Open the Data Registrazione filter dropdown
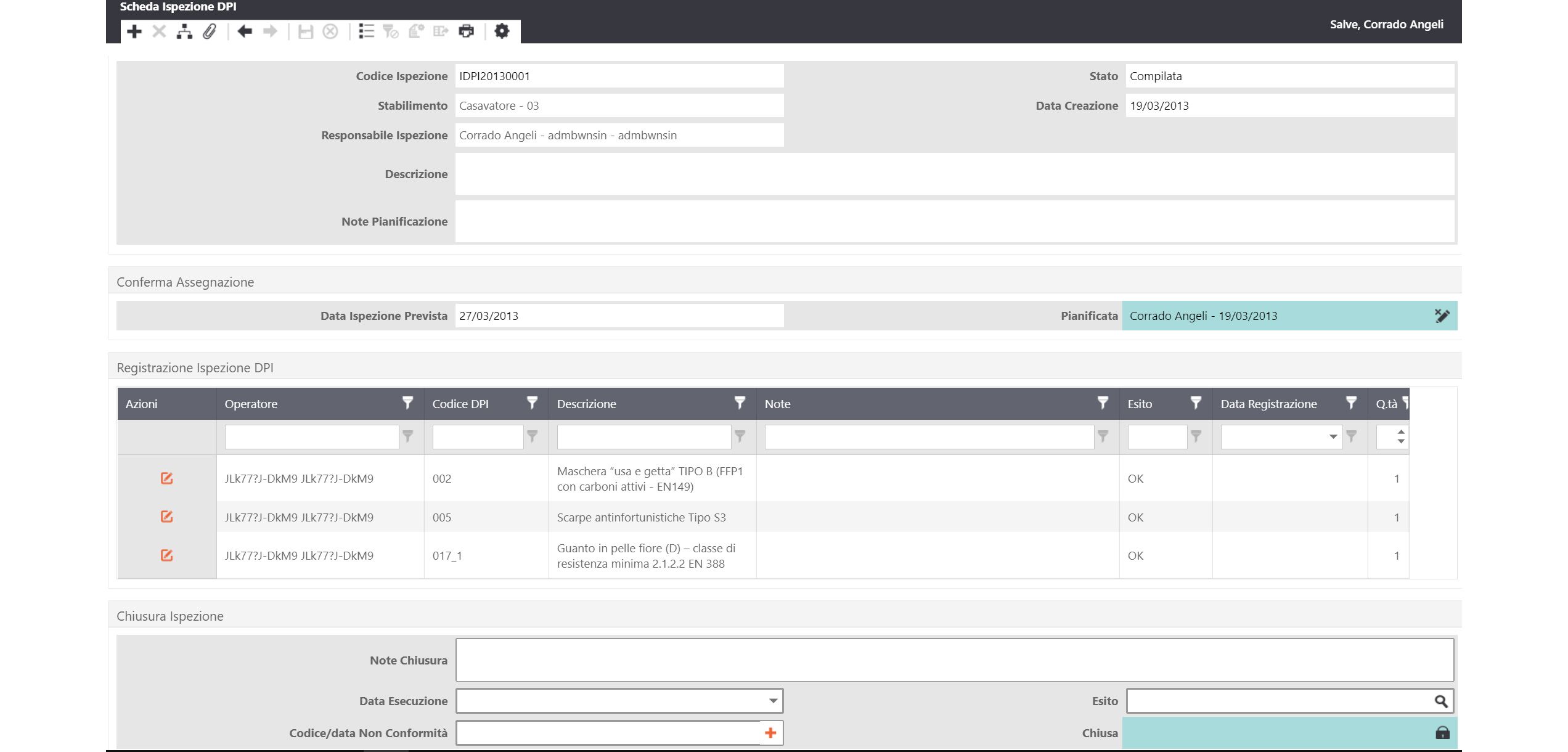 click(1333, 437)
